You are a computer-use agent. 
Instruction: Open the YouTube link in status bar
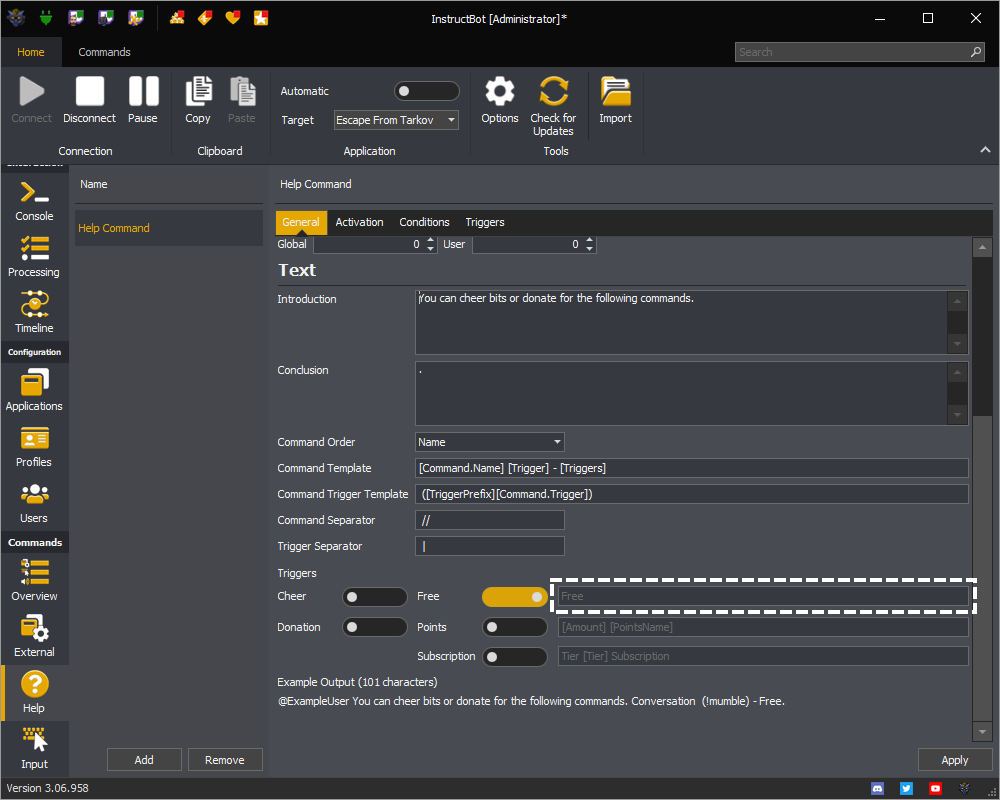pyautogui.click(x=935, y=789)
